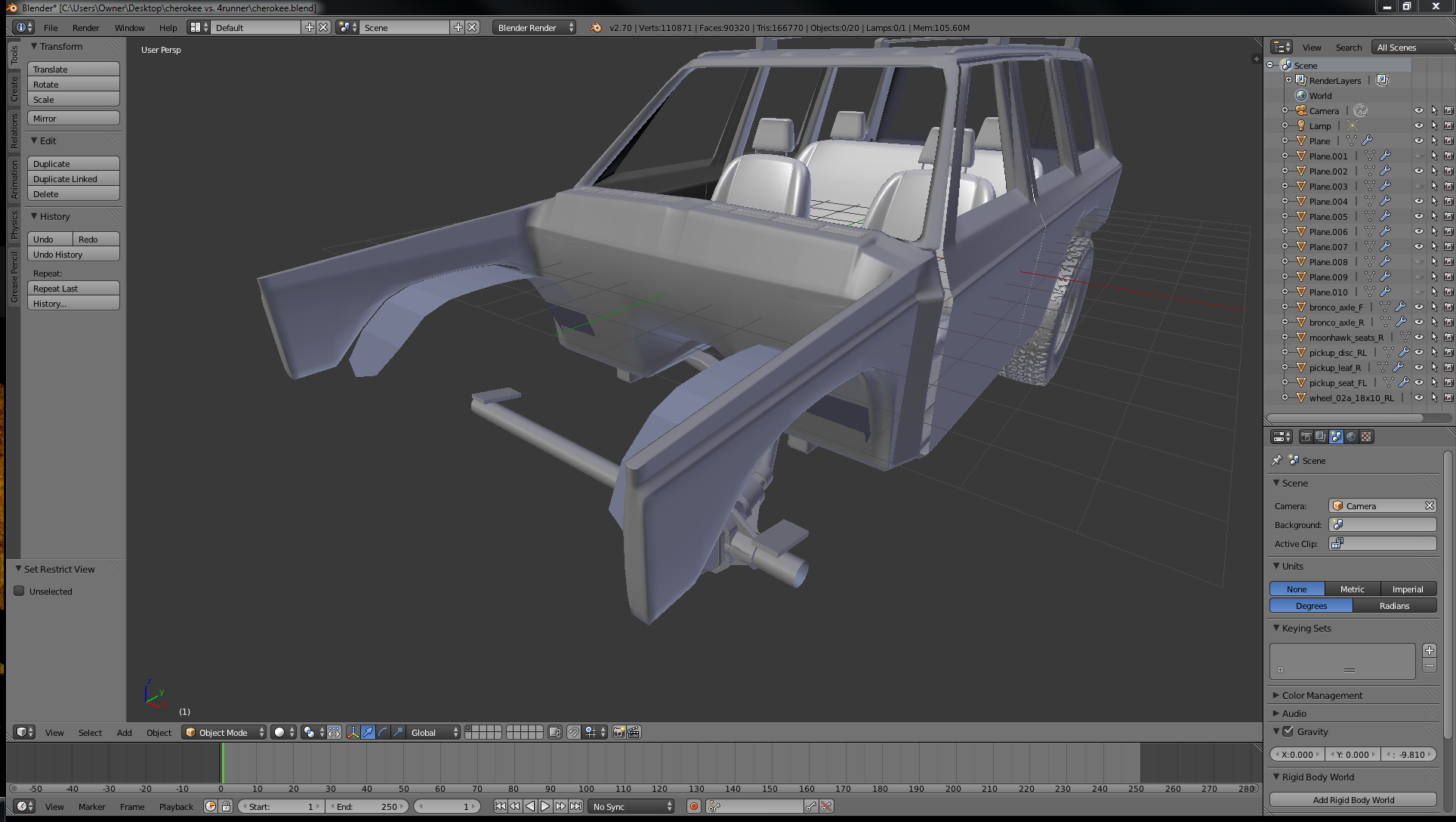Click the OpenGL render image camera icon
Screen dimensions: 1456x822
tap(618, 732)
